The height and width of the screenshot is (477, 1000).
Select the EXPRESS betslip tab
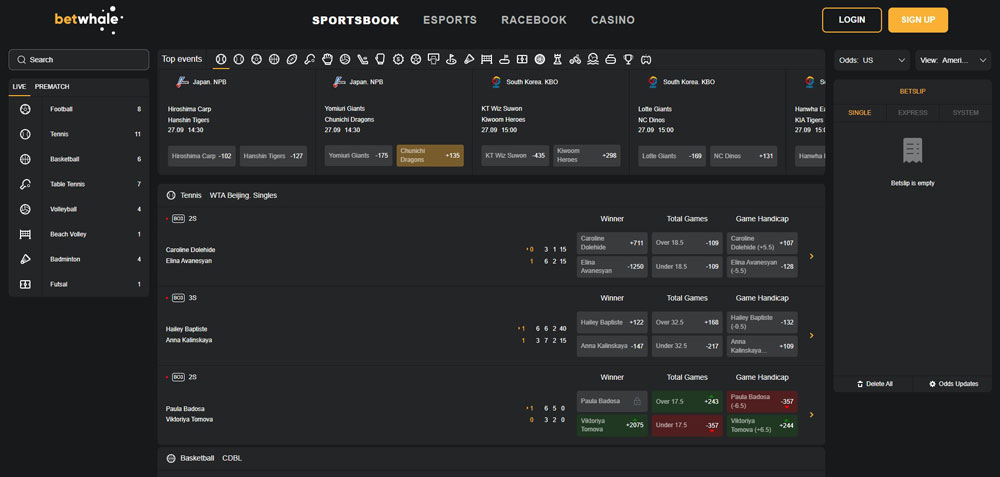point(913,113)
